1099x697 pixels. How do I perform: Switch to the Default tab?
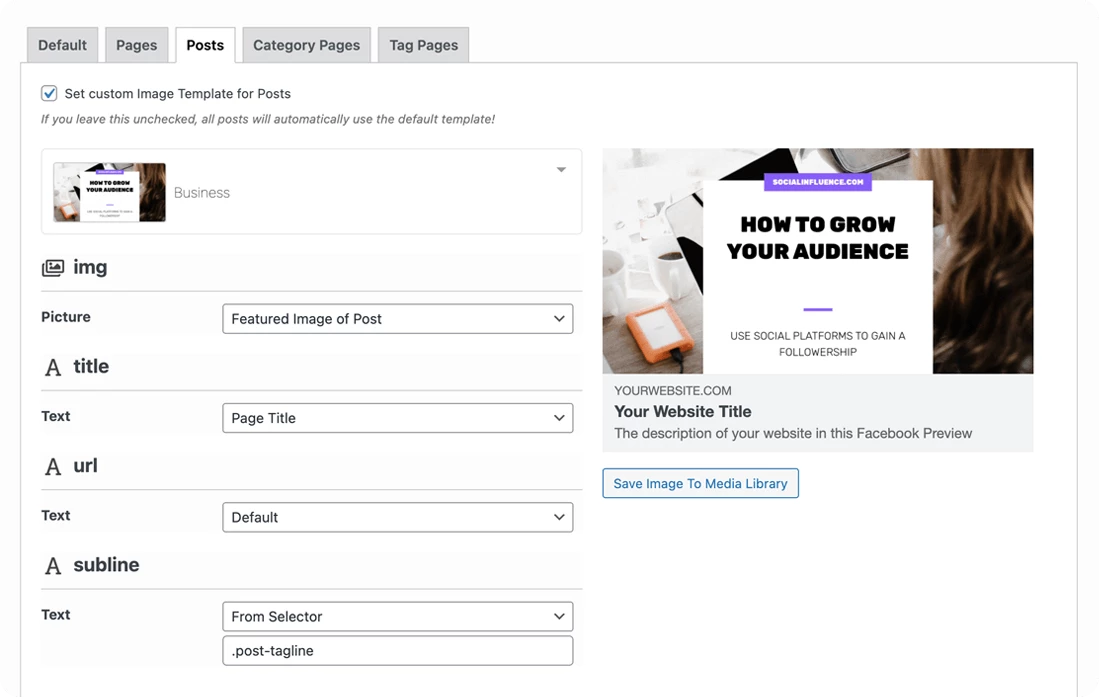[62, 45]
